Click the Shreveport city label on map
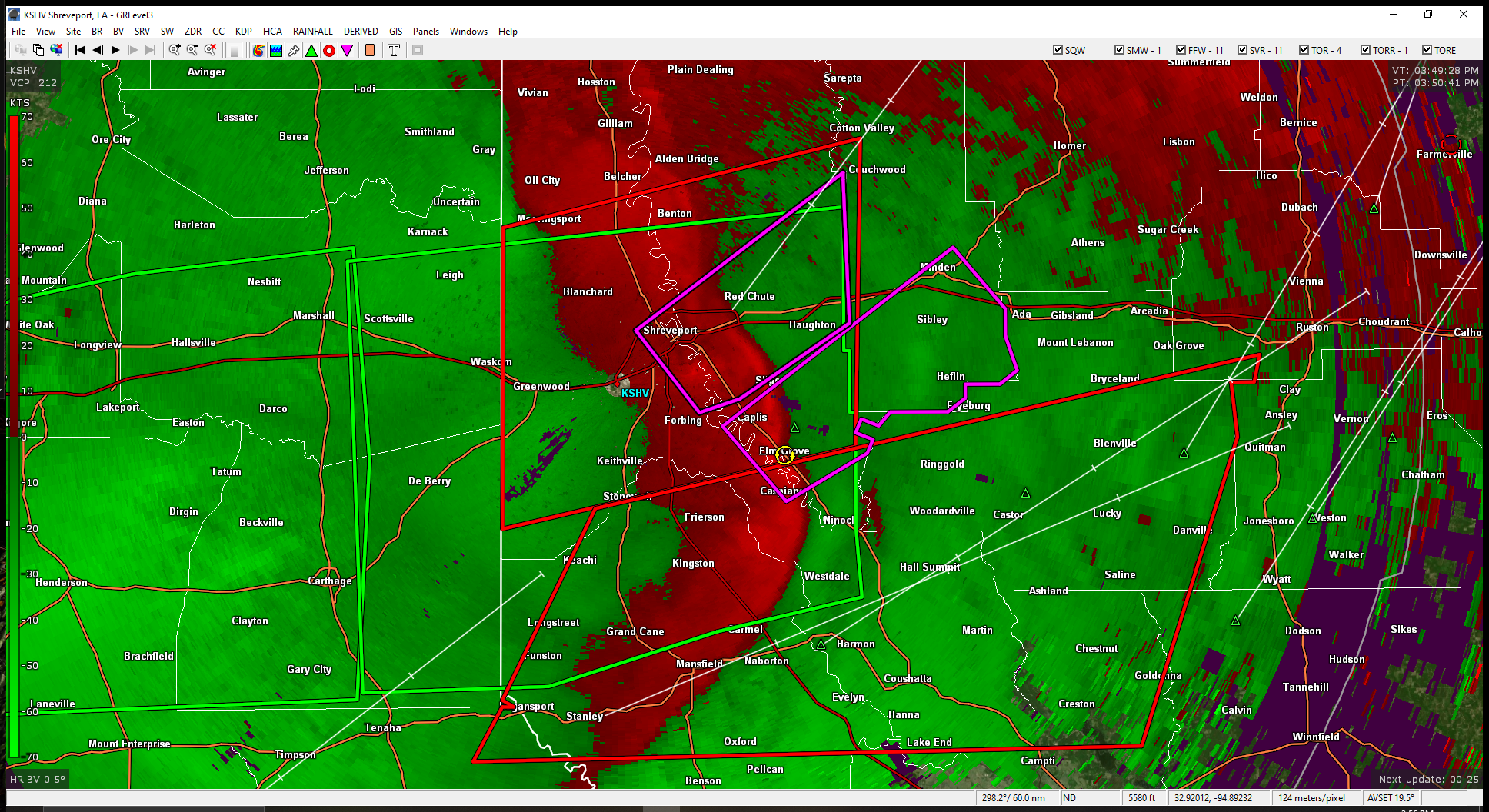Screen dimensions: 1489x812 point(670,331)
